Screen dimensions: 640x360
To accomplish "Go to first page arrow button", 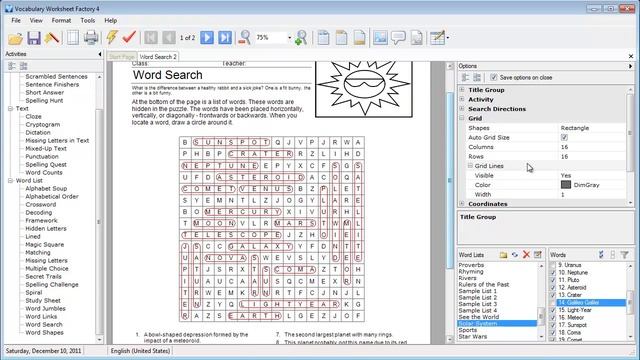I will pos(151,38).
